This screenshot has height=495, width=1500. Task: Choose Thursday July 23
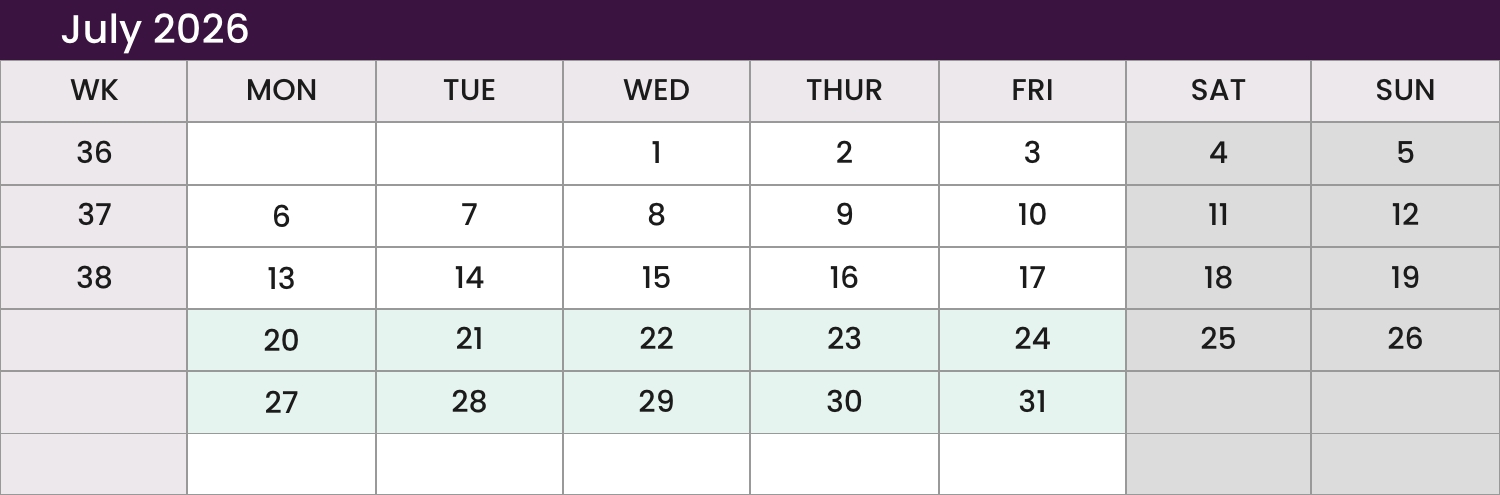click(844, 340)
